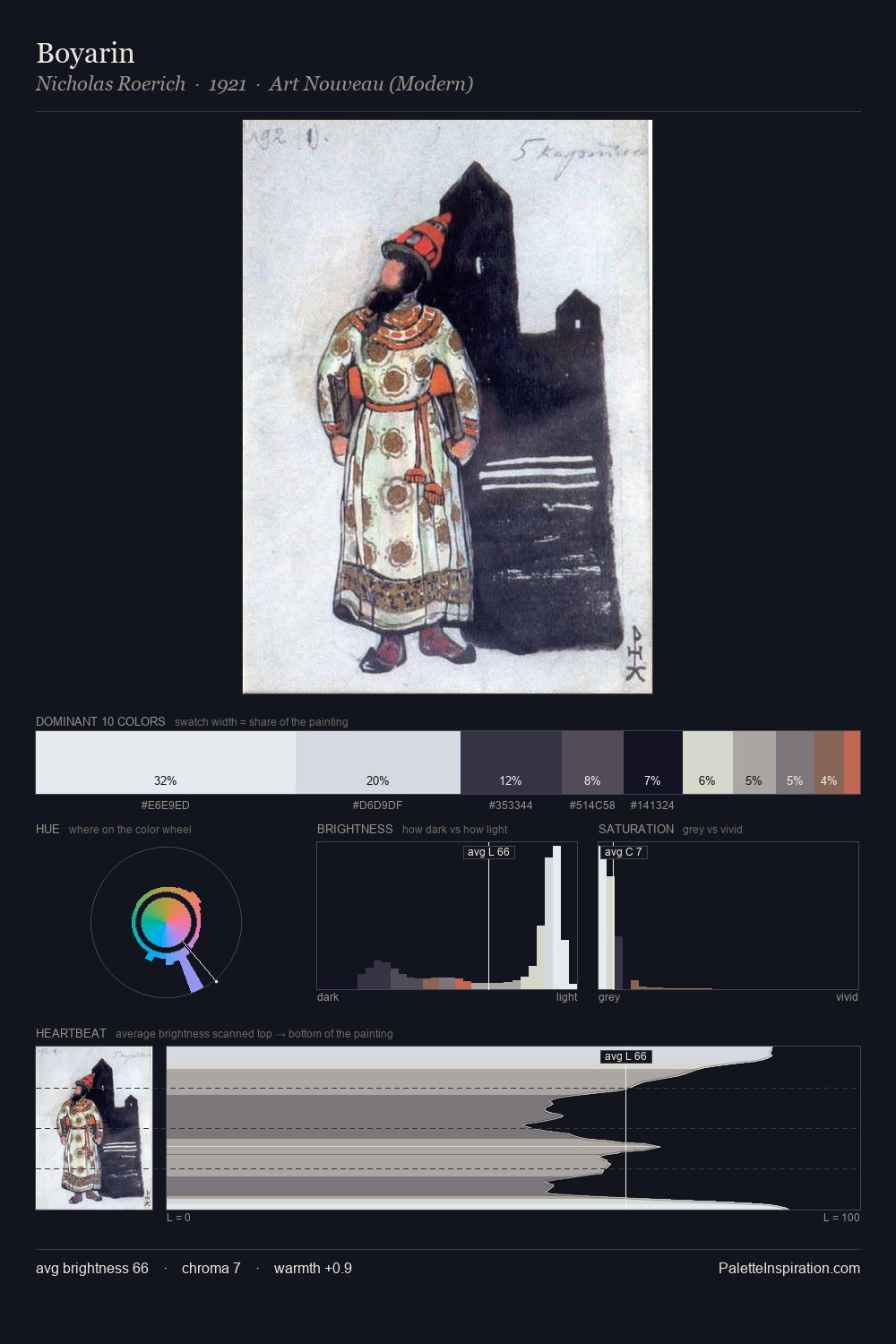Select the first 5% light grey swatch
This screenshot has width=896, height=1344.
coord(754,762)
